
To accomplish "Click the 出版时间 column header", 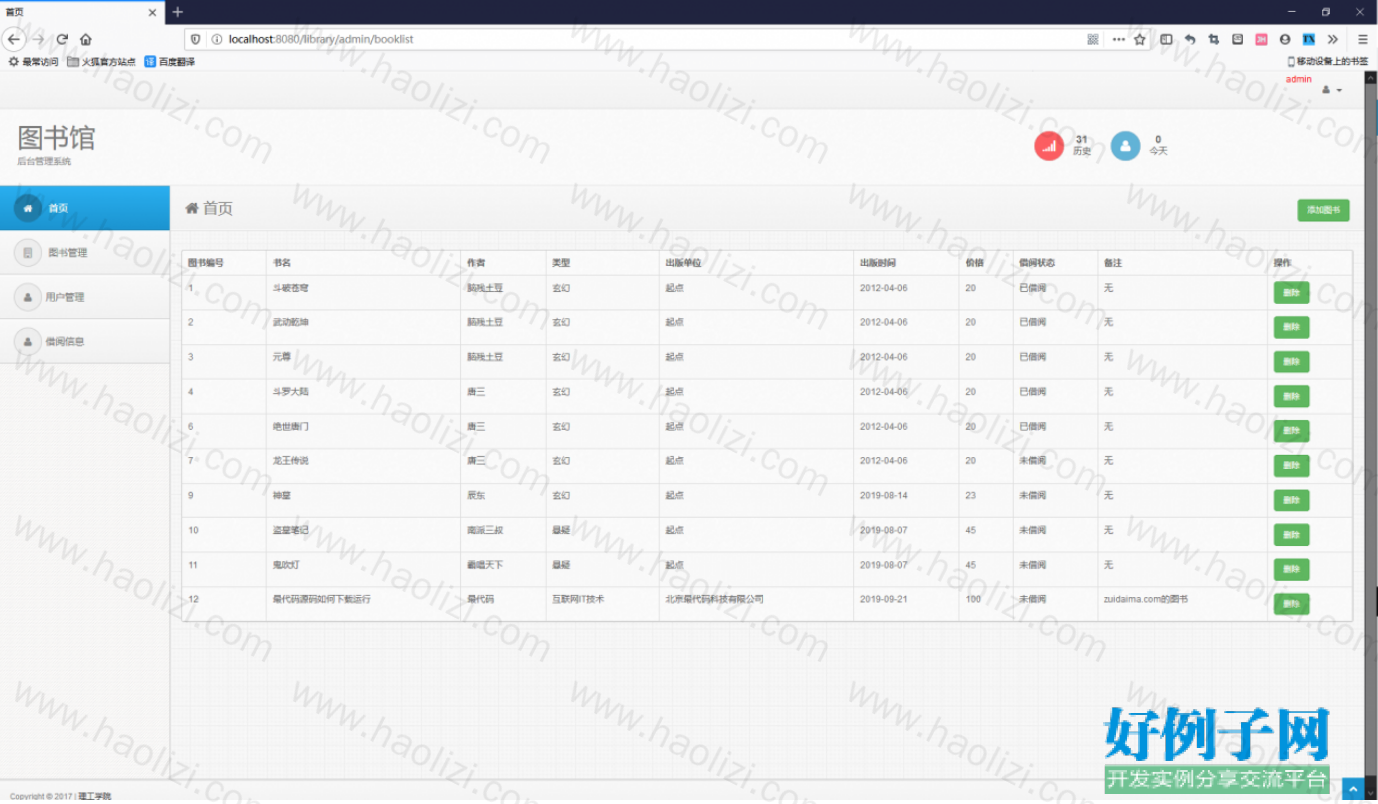I will click(x=878, y=263).
